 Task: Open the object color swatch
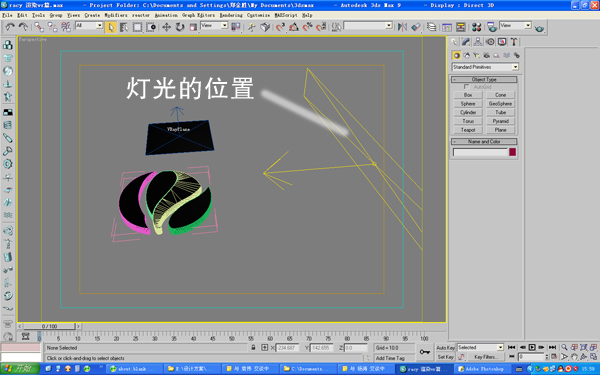tap(512, 152)
